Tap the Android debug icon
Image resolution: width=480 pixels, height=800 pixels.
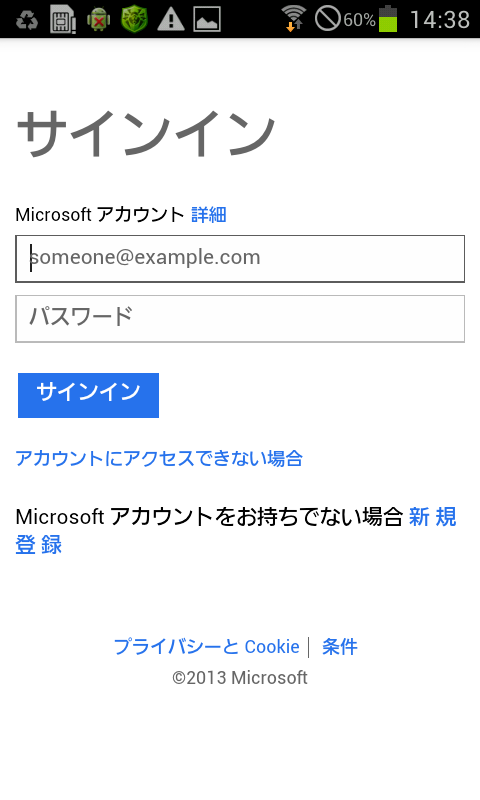pos(99,20)
